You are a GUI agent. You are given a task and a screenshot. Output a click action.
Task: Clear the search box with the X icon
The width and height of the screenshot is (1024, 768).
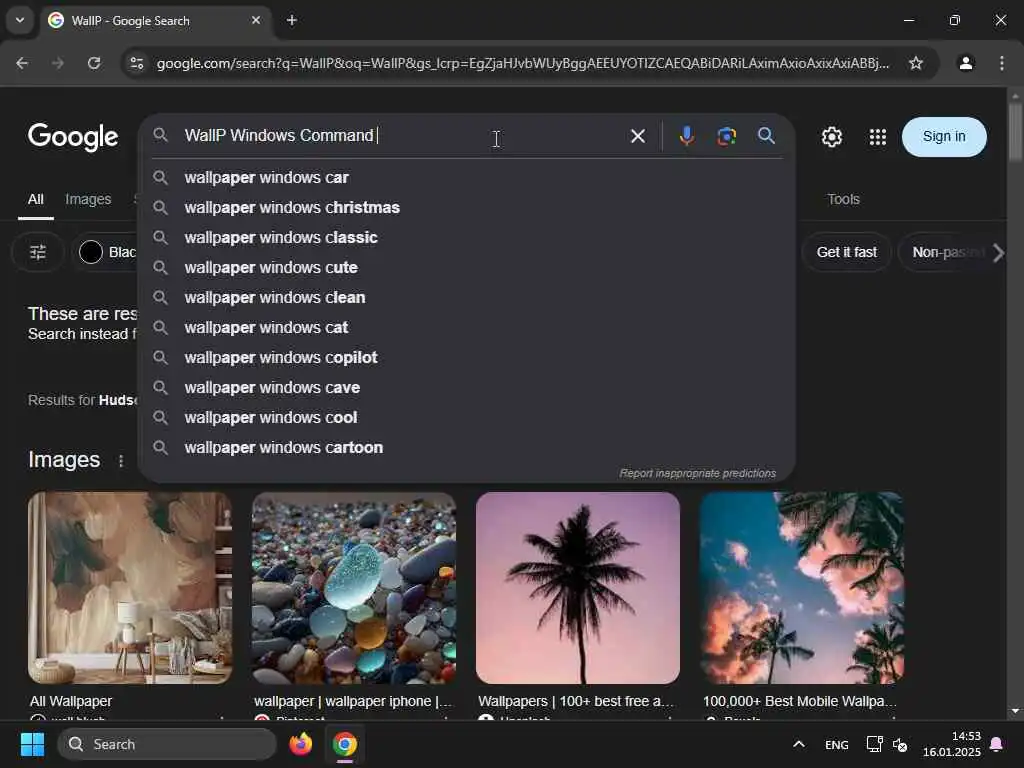coord(637,136)
